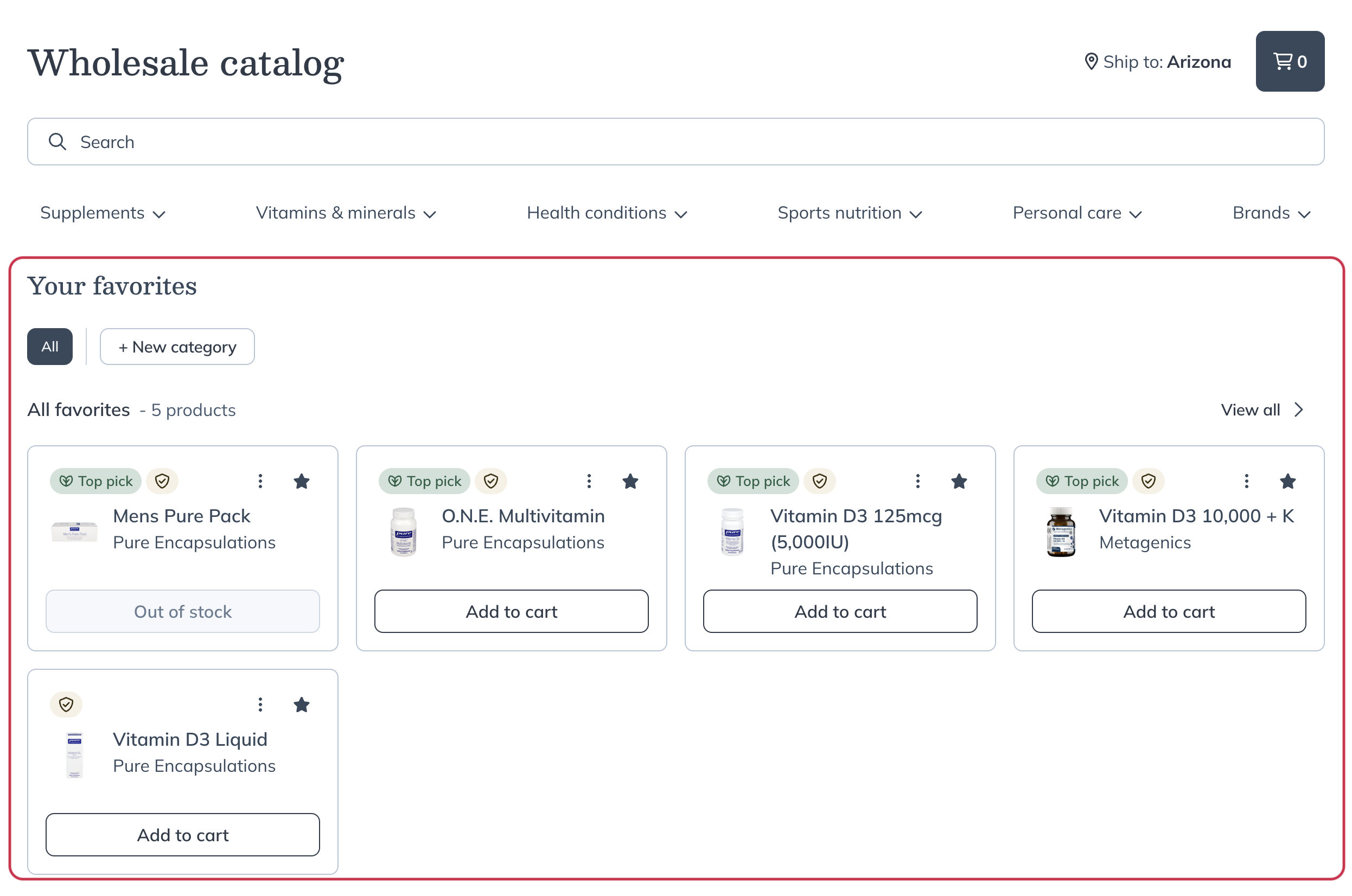The image size is (1352, 896).
Task: Open the Vitamin D3 Liquid three-dot menu
Action: (x=260, y=705)
